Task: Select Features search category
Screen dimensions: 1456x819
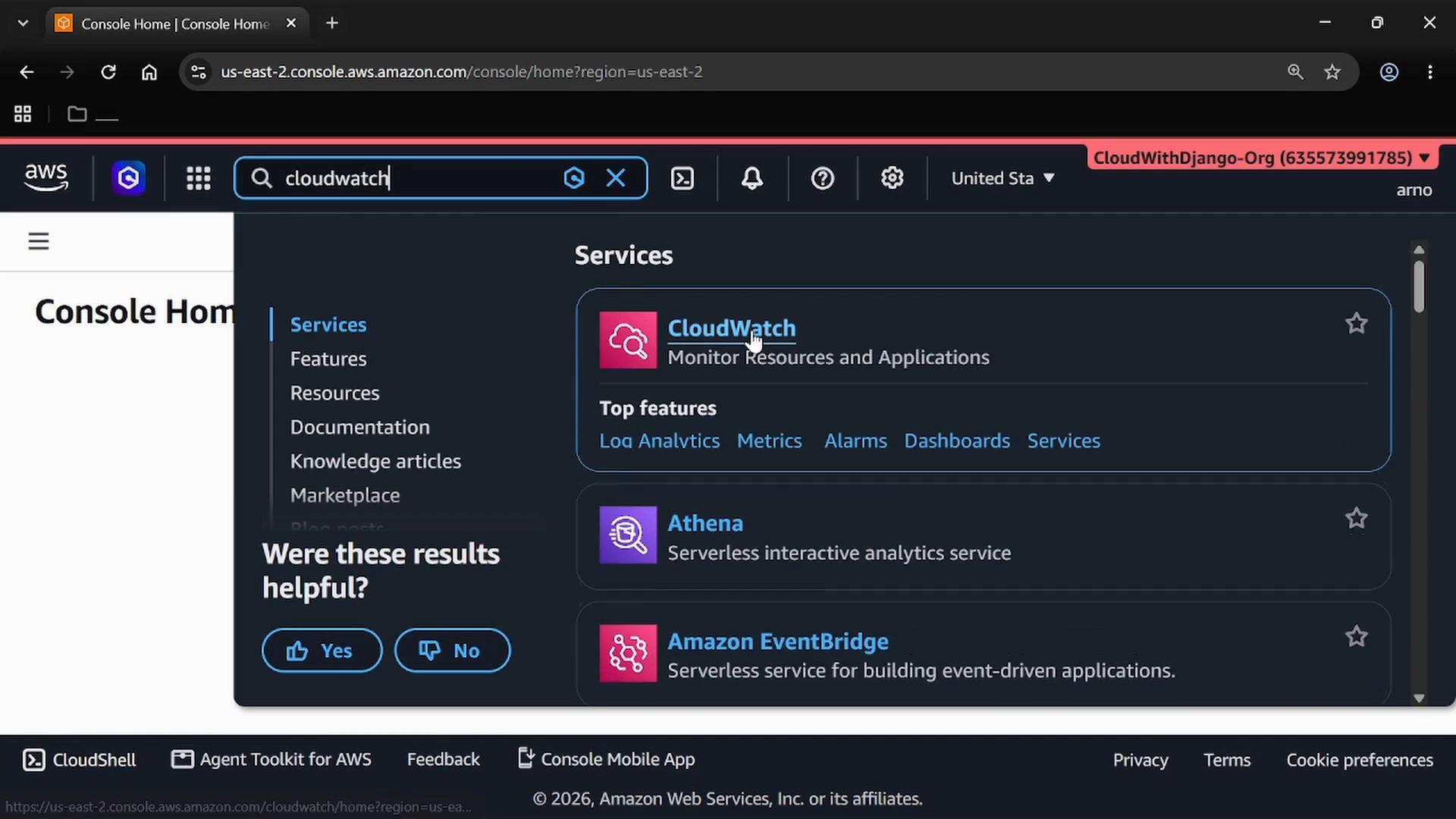Action: click(328, 359)
